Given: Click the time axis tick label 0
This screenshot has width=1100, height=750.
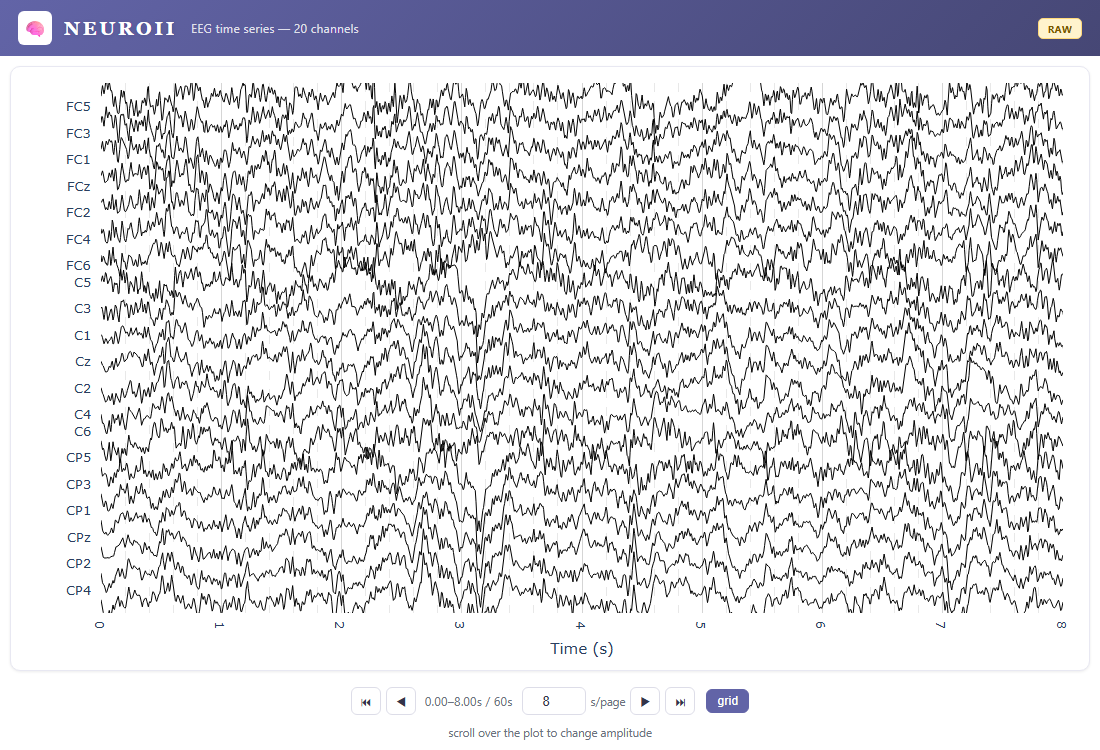Looking at the screenshot, I should click(x=100, y=624).
